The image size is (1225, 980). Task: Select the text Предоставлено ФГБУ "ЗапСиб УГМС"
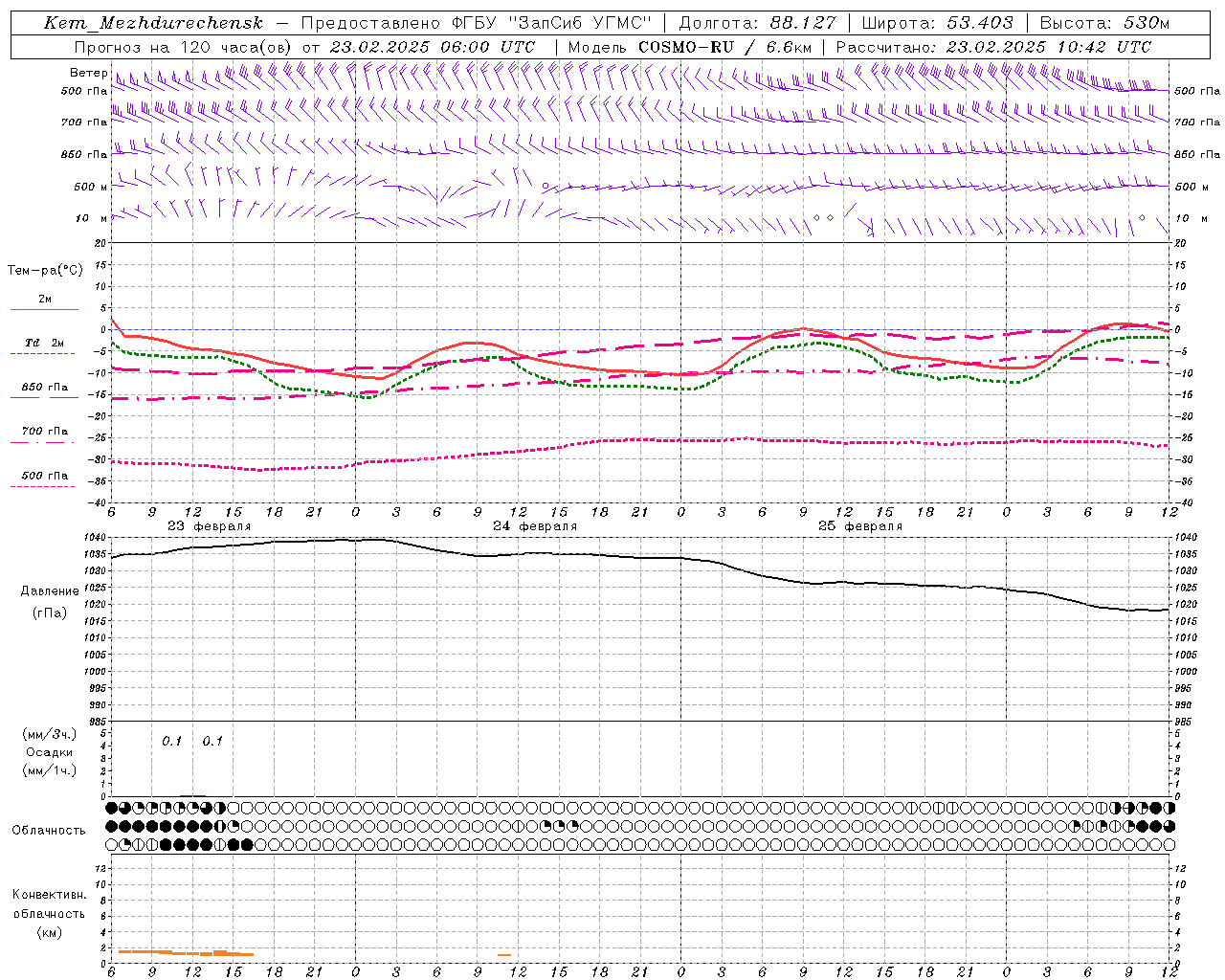(476, 23)
